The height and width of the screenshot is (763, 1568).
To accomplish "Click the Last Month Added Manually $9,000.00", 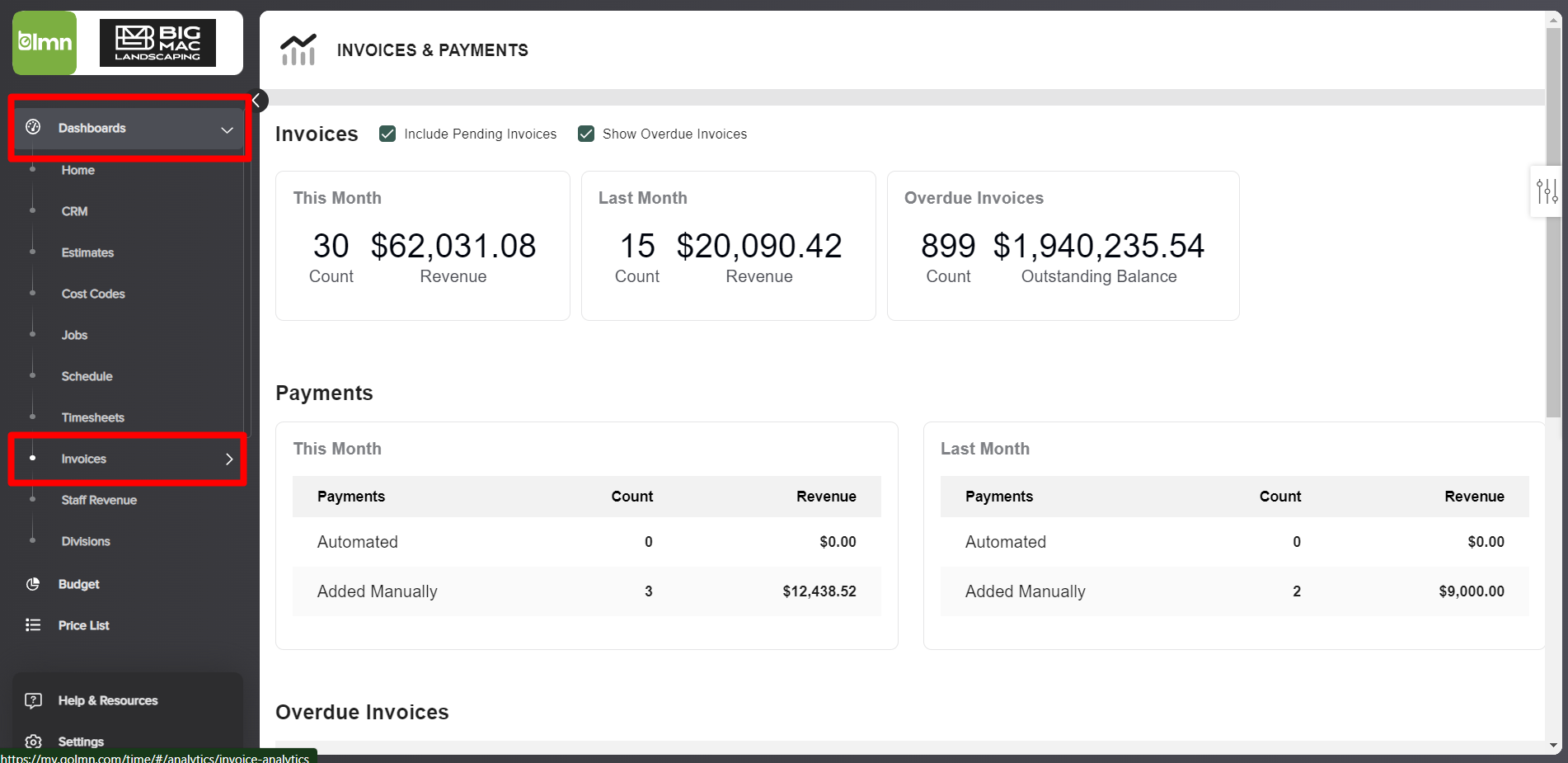I will click(x=1472, y=591).
